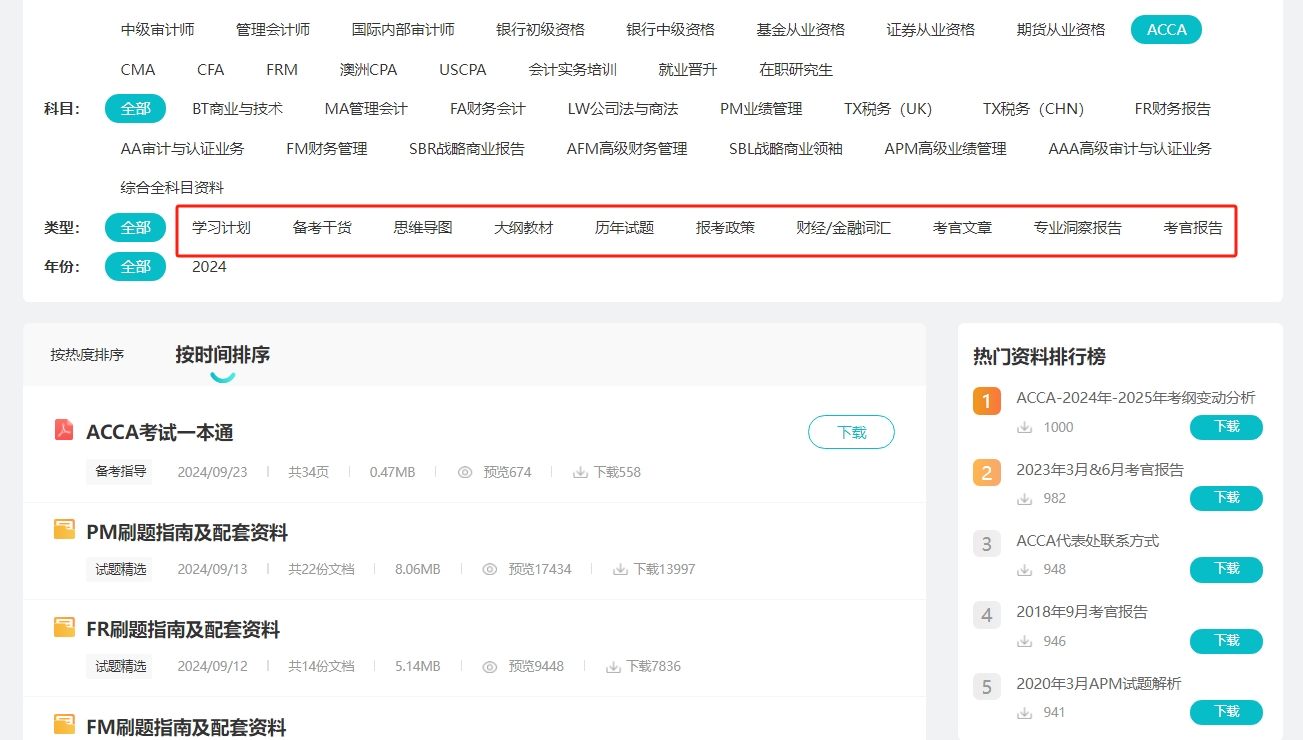Click the rank 2 badge in 热门资料排行榜
Viewport: 1303px width, 740px height.
click(x=986, y=472)
